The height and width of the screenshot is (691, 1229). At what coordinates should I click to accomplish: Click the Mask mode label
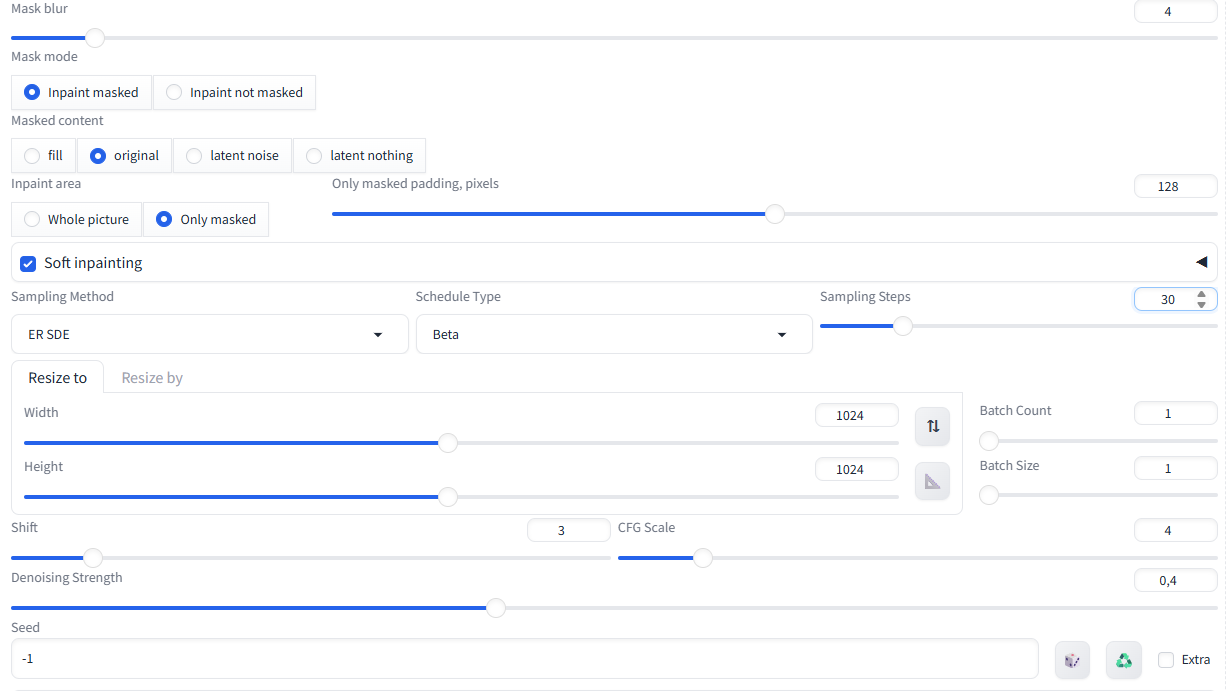[44, 56]
